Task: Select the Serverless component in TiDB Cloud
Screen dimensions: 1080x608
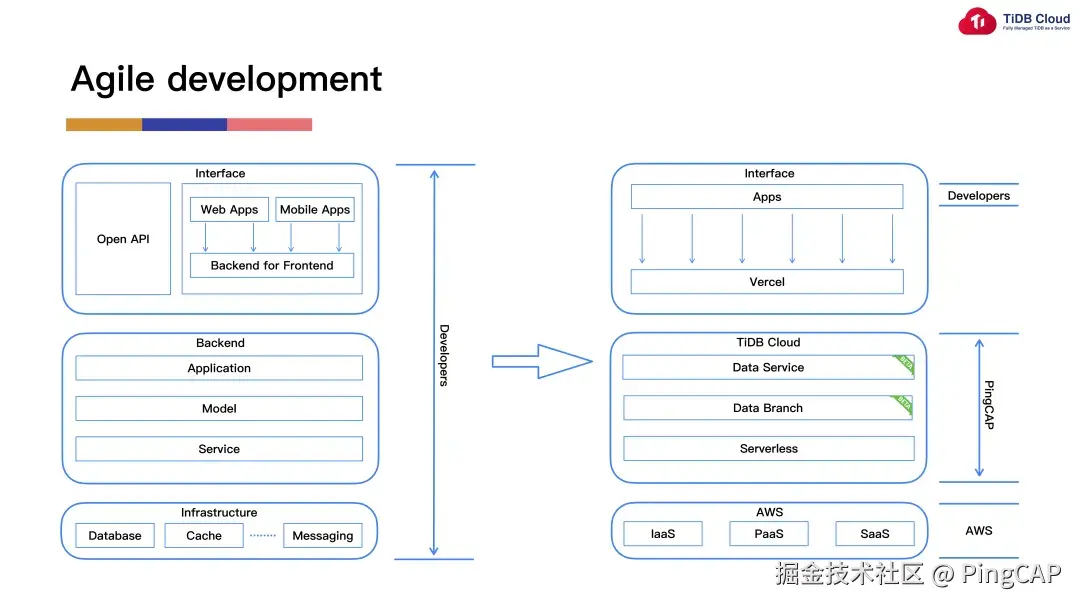Action: 768,448
